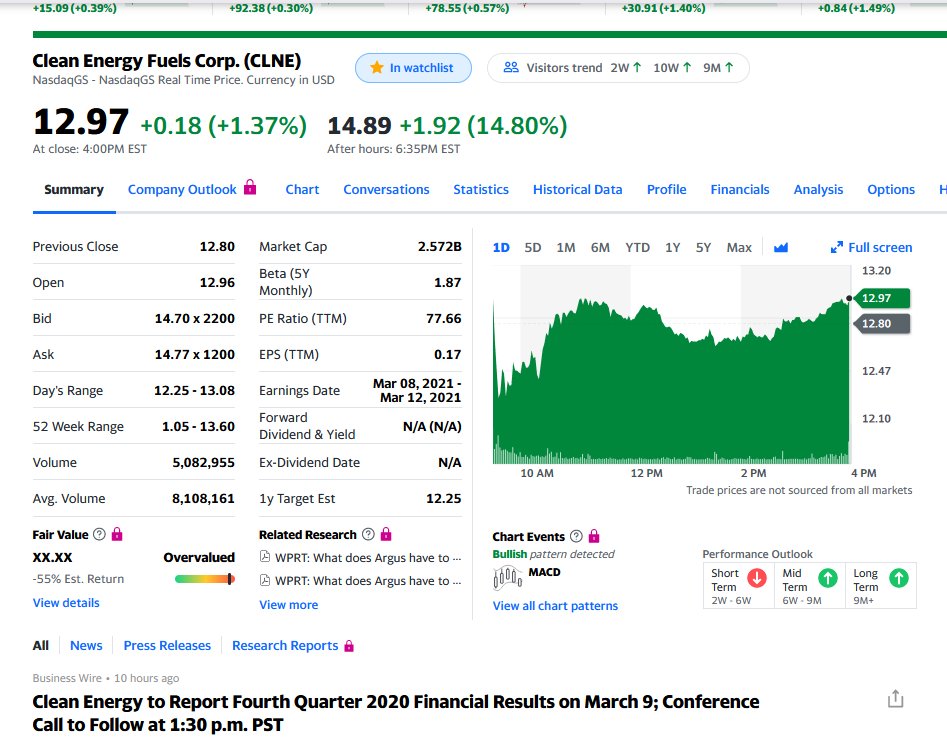Click the share icon beside the news headline
Viewport: 947px width, 743px height.
(x=895, y=699)
